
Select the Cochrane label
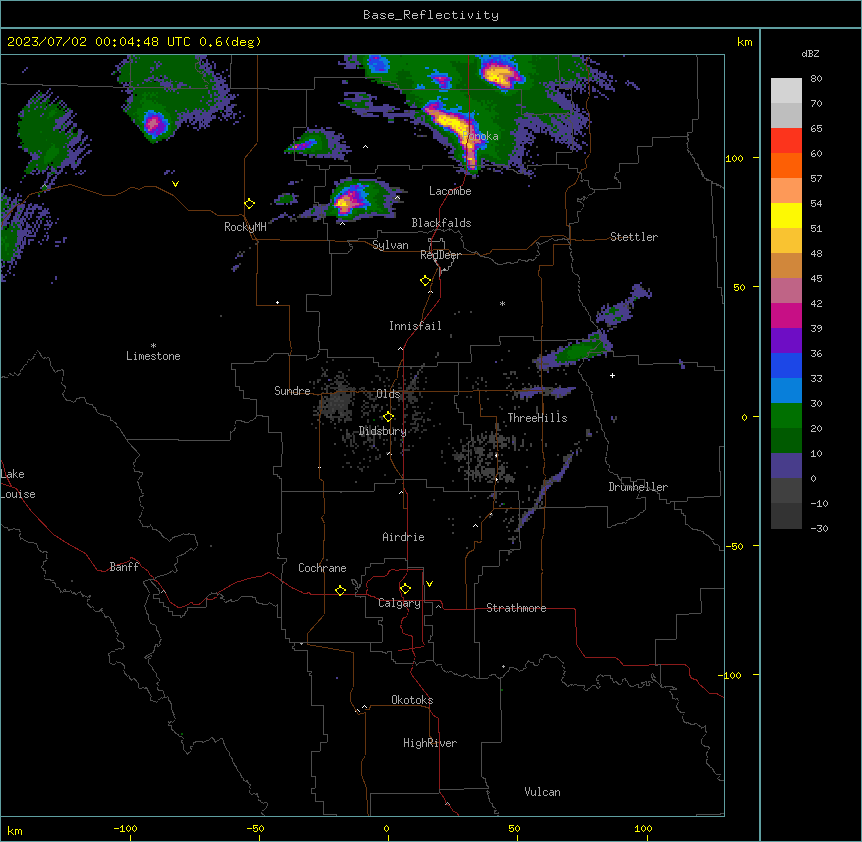(x=322, y=568)
